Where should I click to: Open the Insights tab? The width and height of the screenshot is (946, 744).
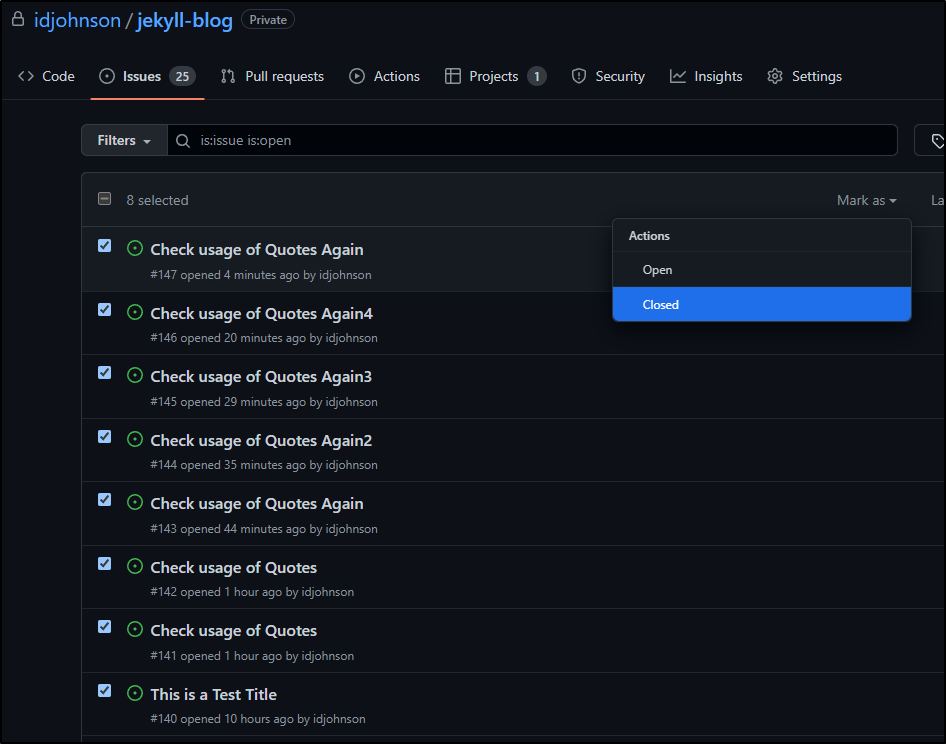point(706,76)
